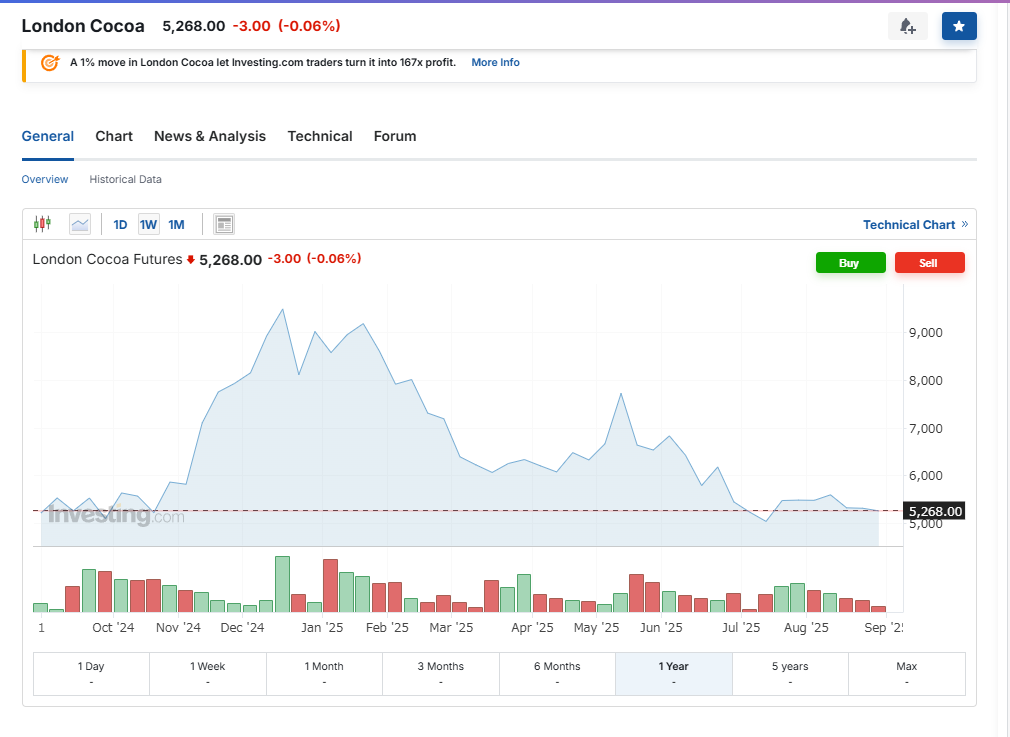Click the star watchlist button
The image size is (1010, 737).
(x=959, y=26)
